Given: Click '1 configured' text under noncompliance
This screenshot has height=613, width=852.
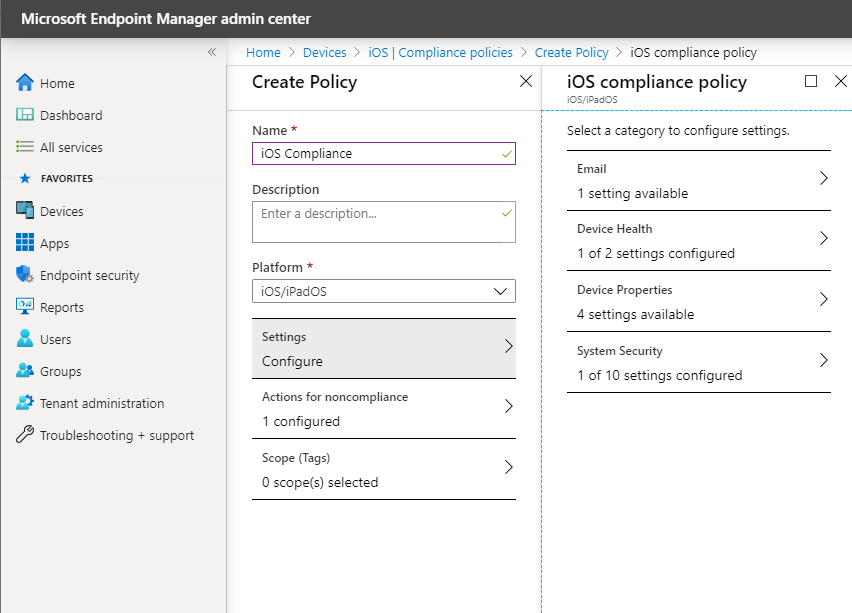Looking at the screenshot, I should coord(301,422).
